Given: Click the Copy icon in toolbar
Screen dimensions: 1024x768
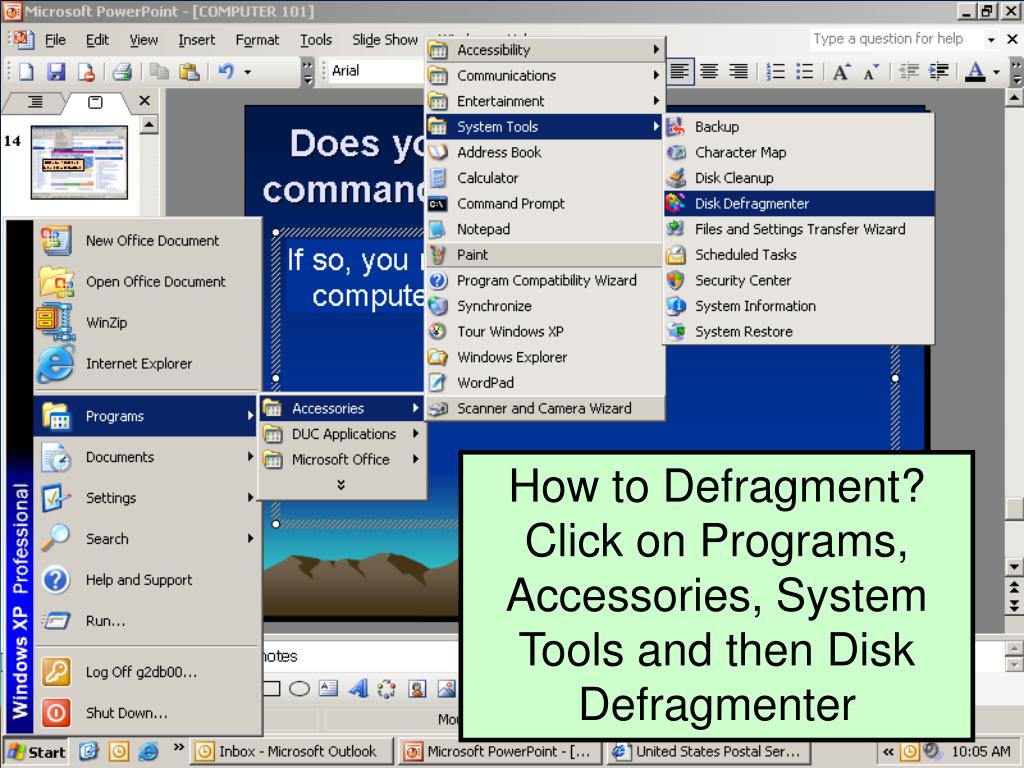Looking at the screenshot, I should point(159,71).
